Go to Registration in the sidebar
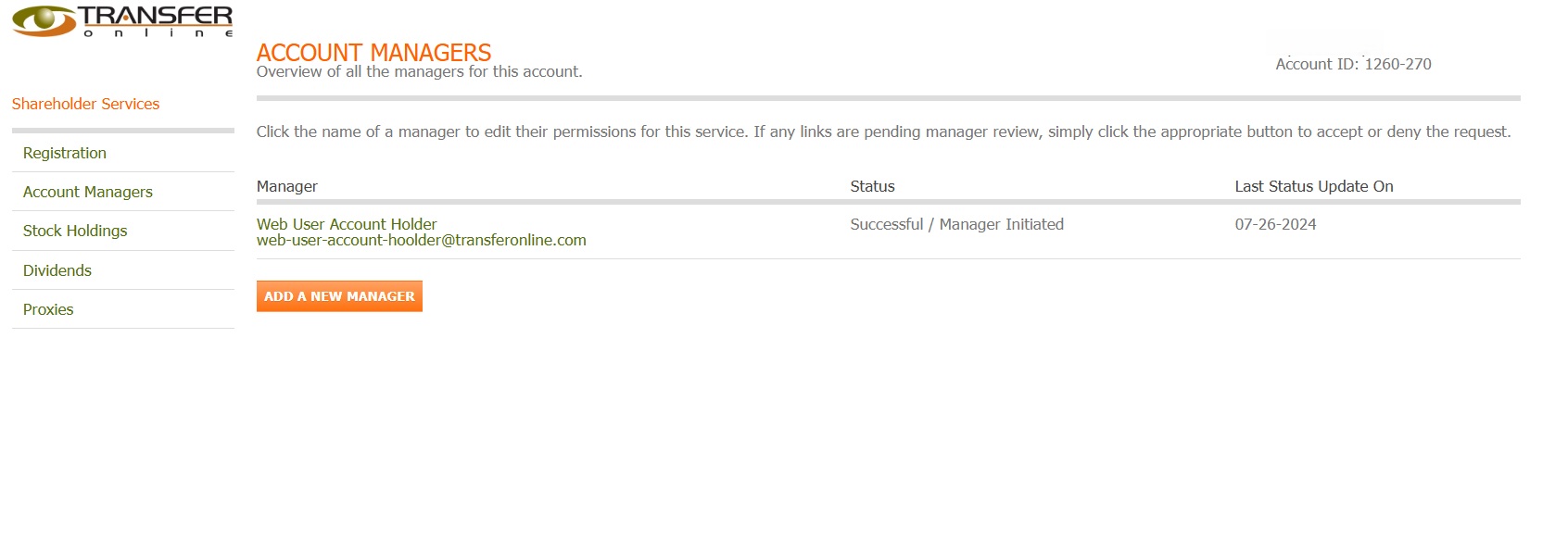This screenshot has width=1568, height=551. coord(65,153)
